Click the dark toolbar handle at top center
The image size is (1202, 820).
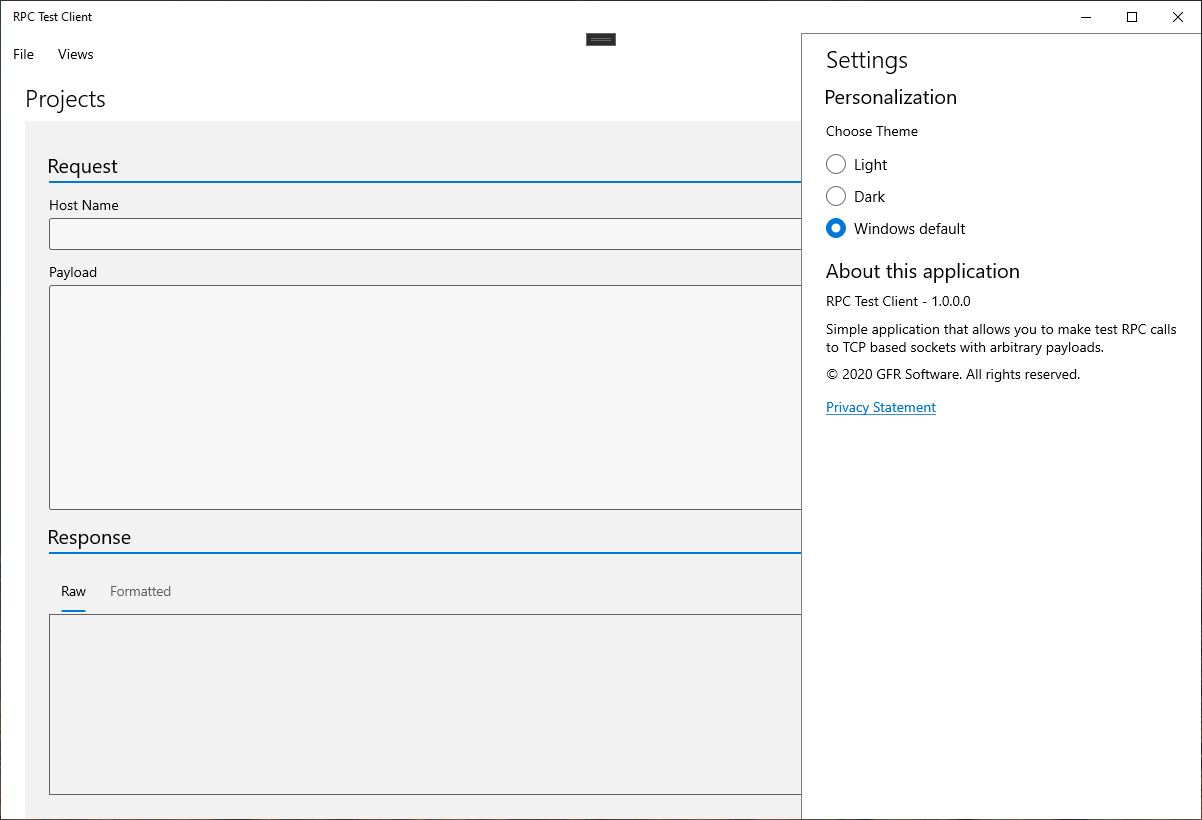coord(601,39)
